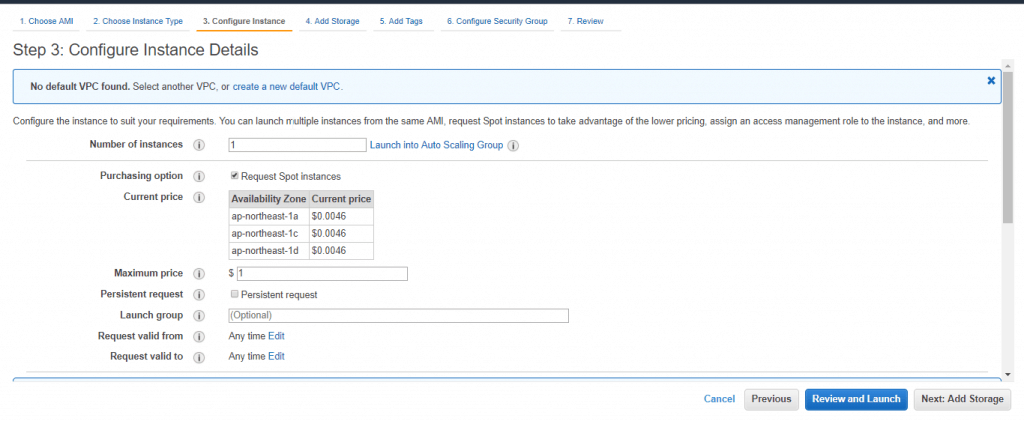The image size is (1024, 421).
Task: Click Review and Launch button
Action: [856, 399]
